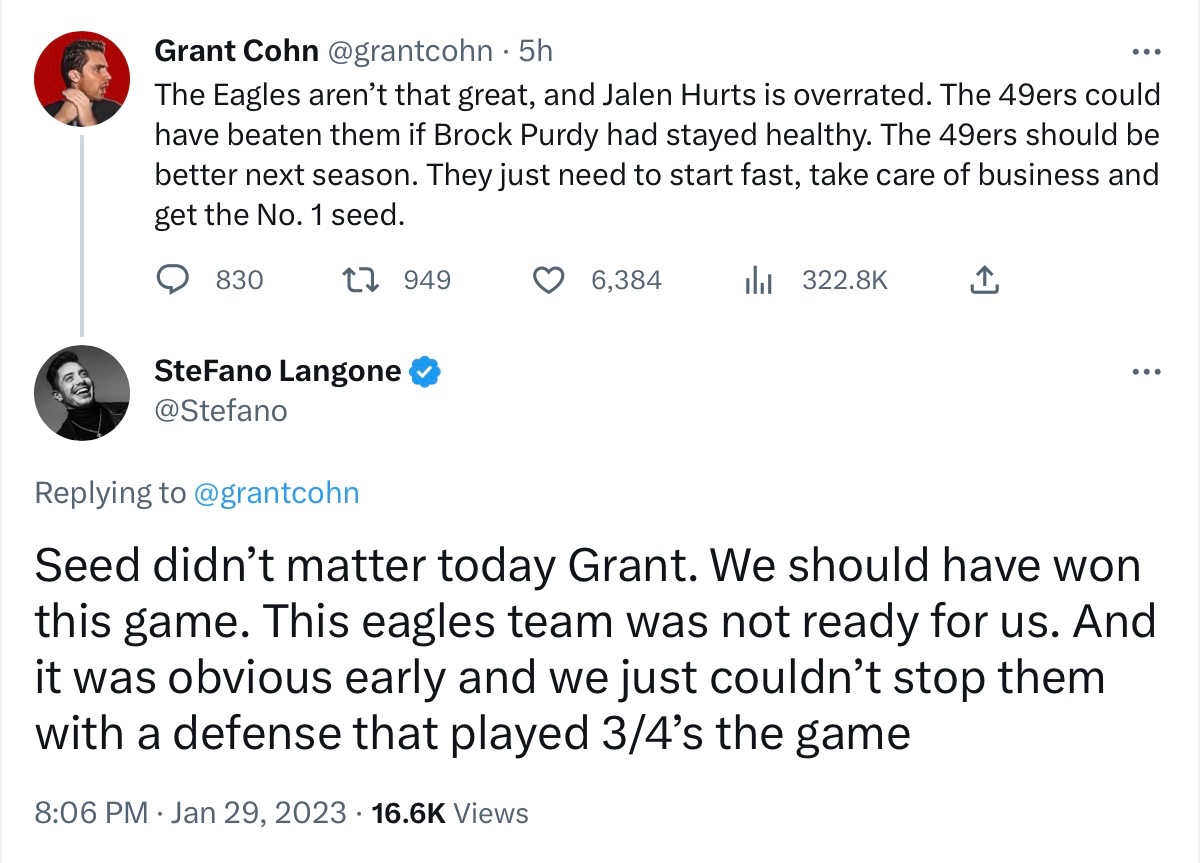Open the 16.6K Views count
This screenshot has height=863, width=1200.
point(449,812)
